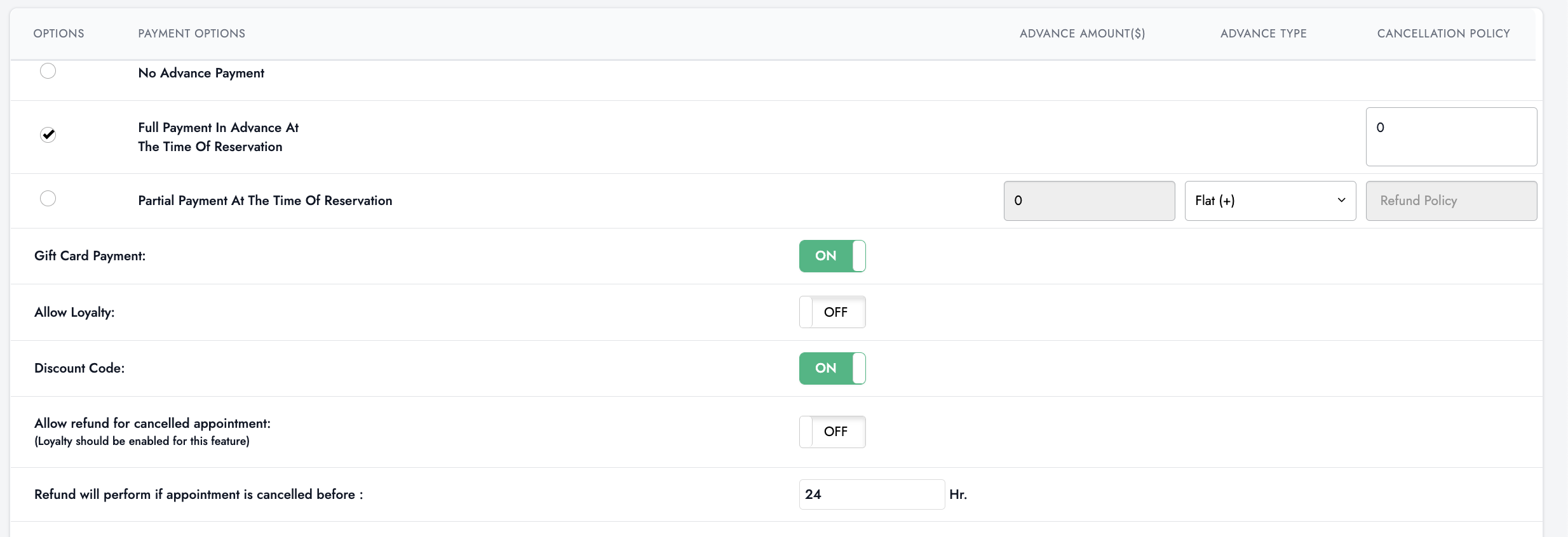
Task: Click the Advance Type column header
Action: click(1263, 34)
